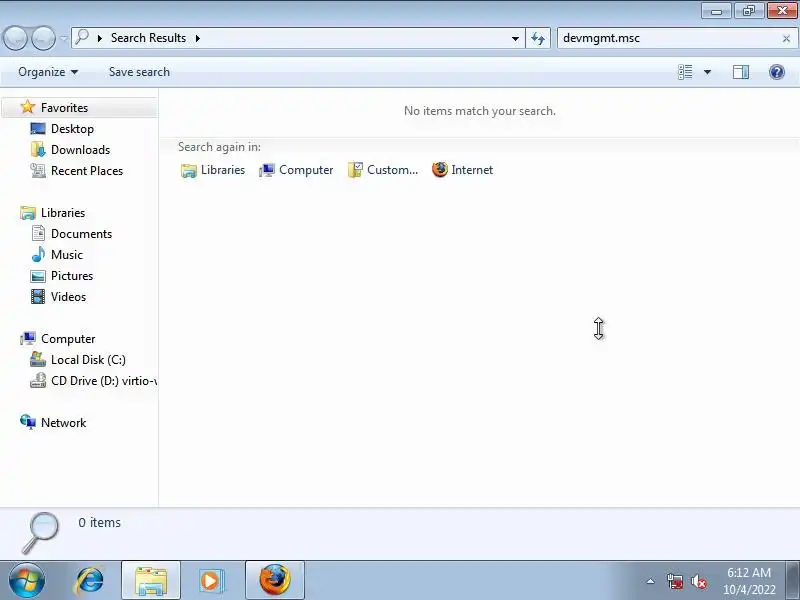
Task: Clear the search box with the X
Action: point(786,38)
